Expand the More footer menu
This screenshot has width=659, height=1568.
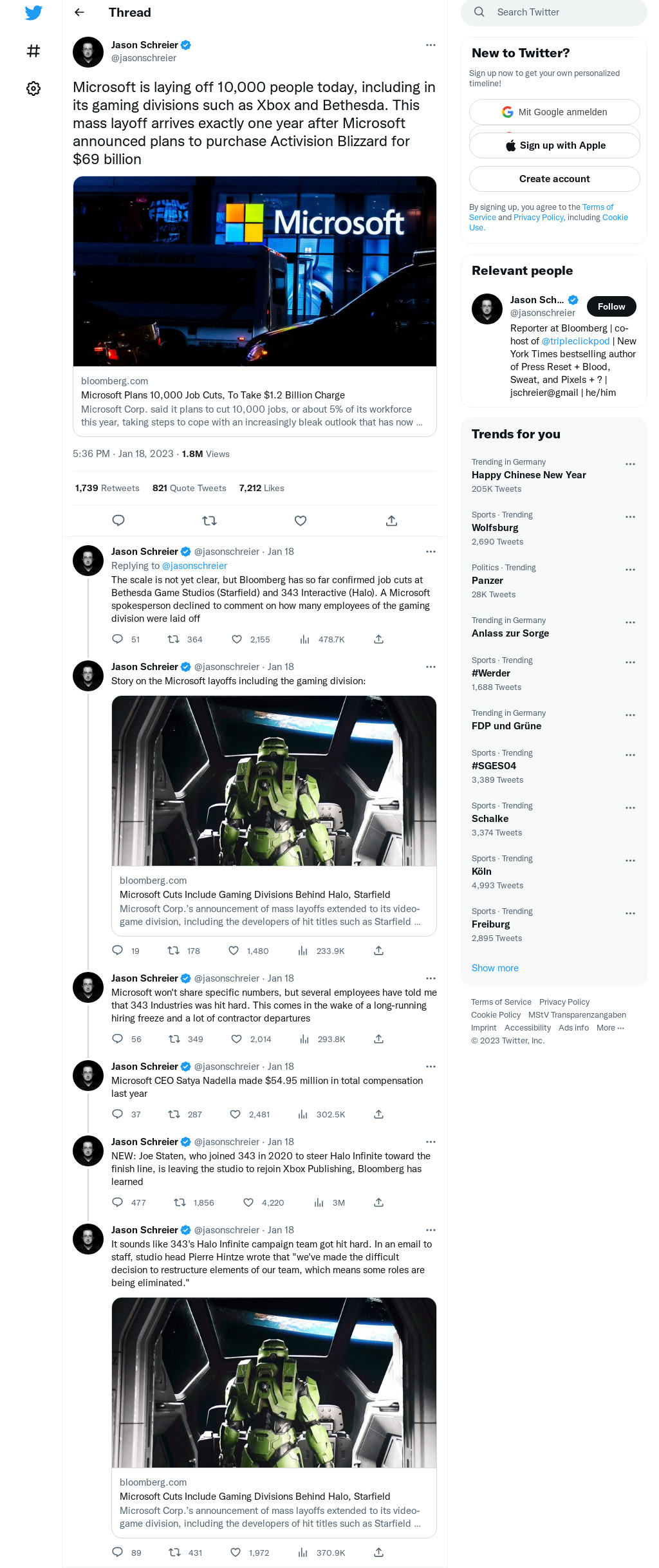pyautogui.click(x=609, y=1028)
